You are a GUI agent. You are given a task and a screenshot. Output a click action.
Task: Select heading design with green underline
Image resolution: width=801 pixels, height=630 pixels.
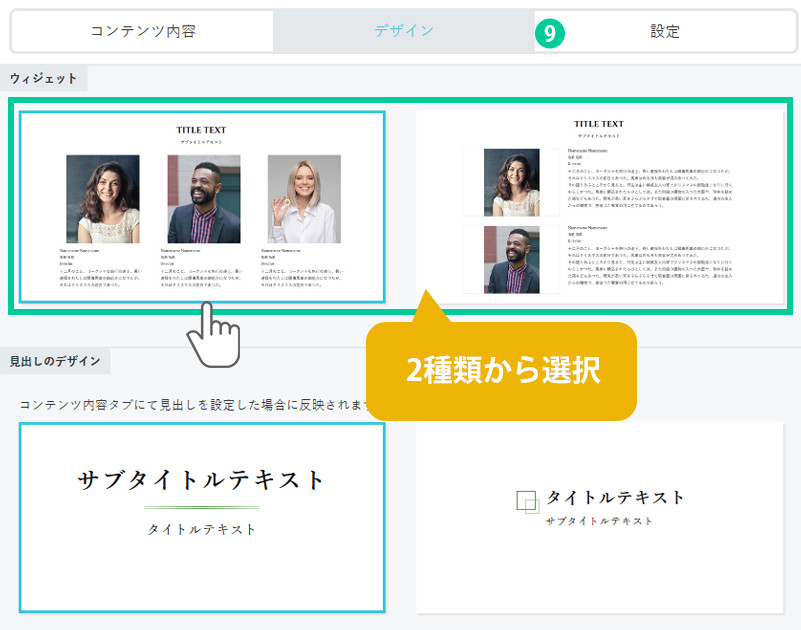point(202,517)
